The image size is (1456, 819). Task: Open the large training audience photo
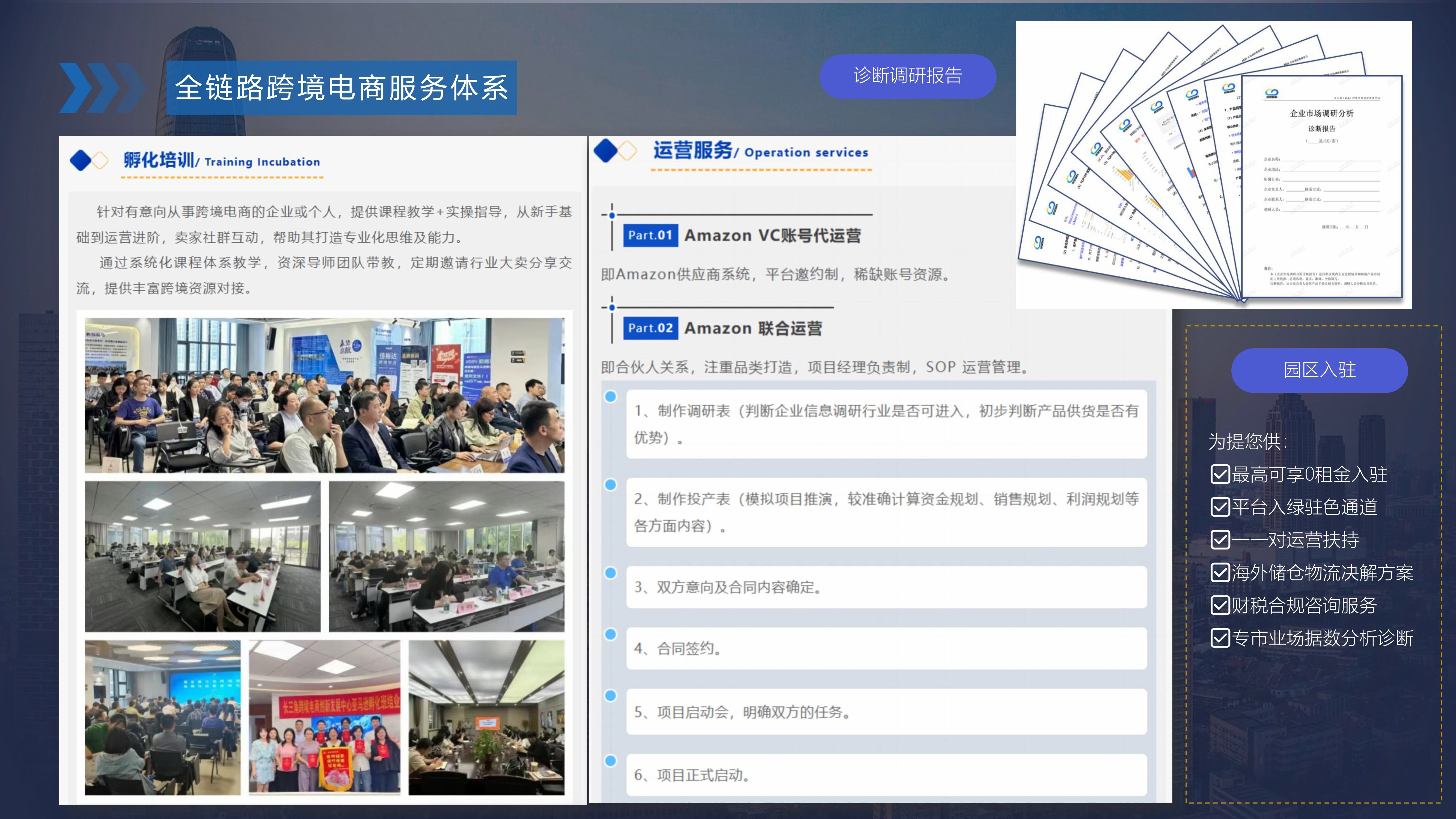pyautogui.click(x=325, y=395)
